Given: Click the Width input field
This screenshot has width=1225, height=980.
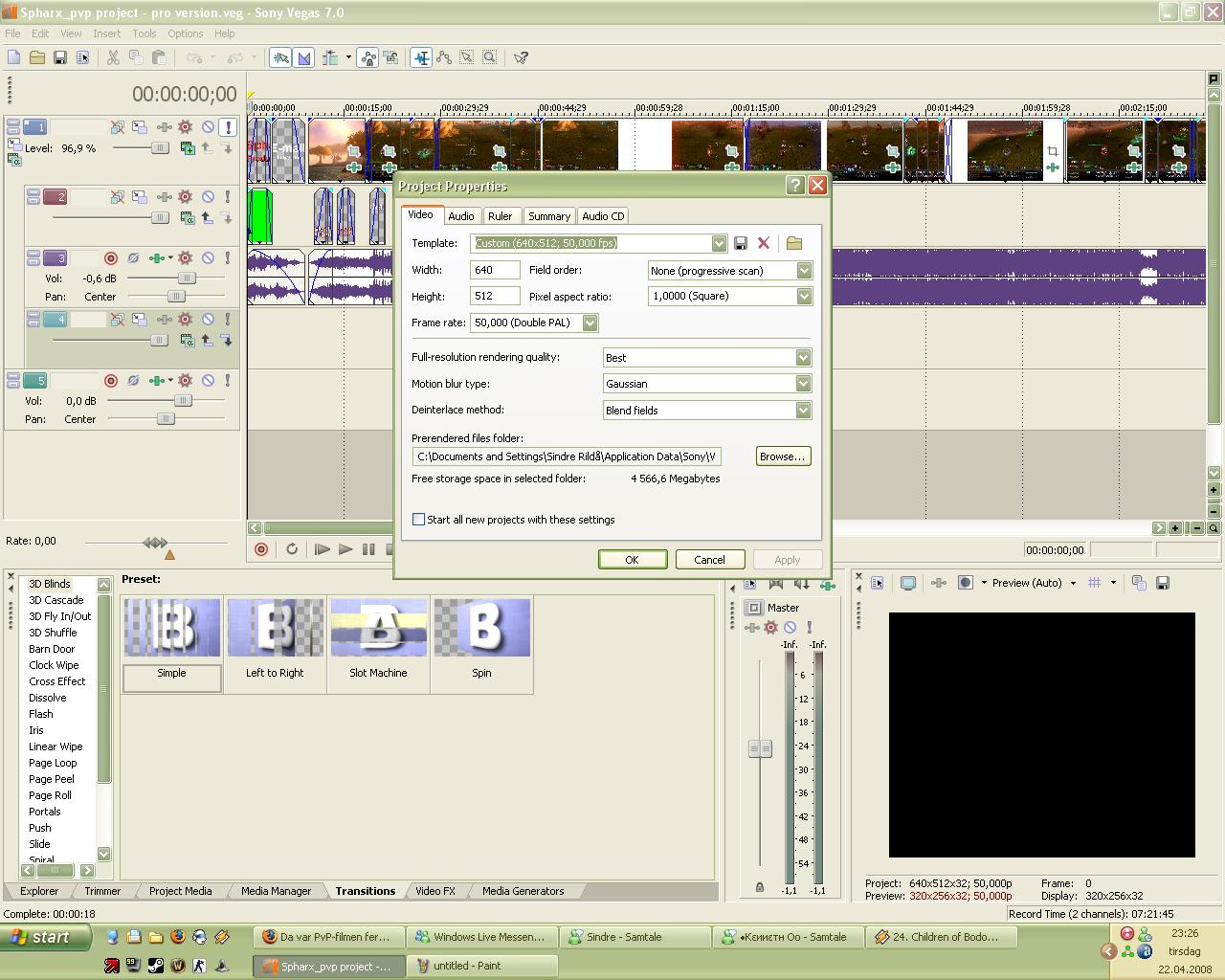Looking at the screenshot, I should pos(496,271).
